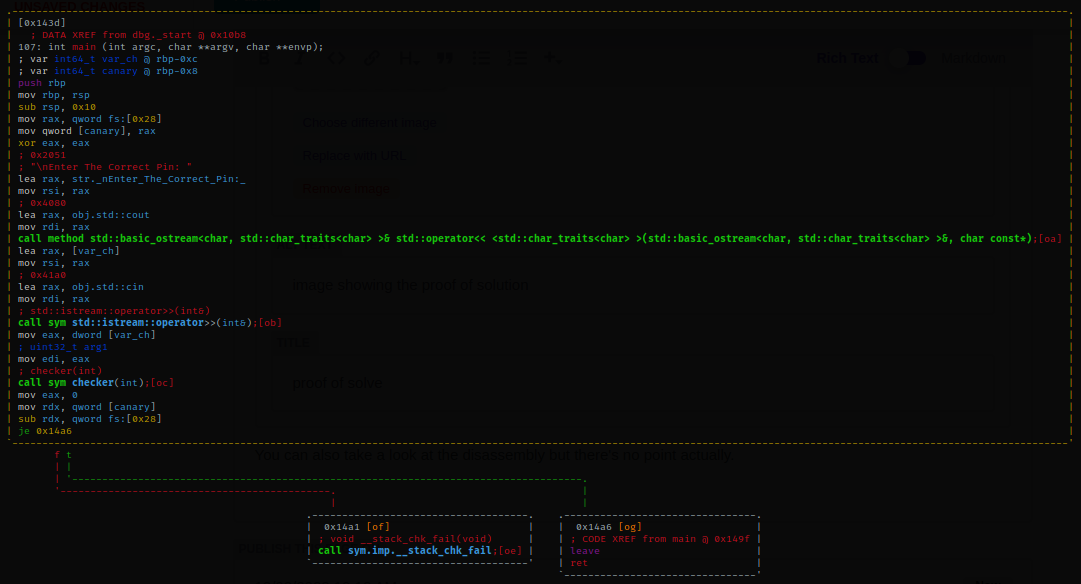Insert a hyperlink with link icon
The height and width of the screenshot is (584, 1081).
click(x=371, y=59)
